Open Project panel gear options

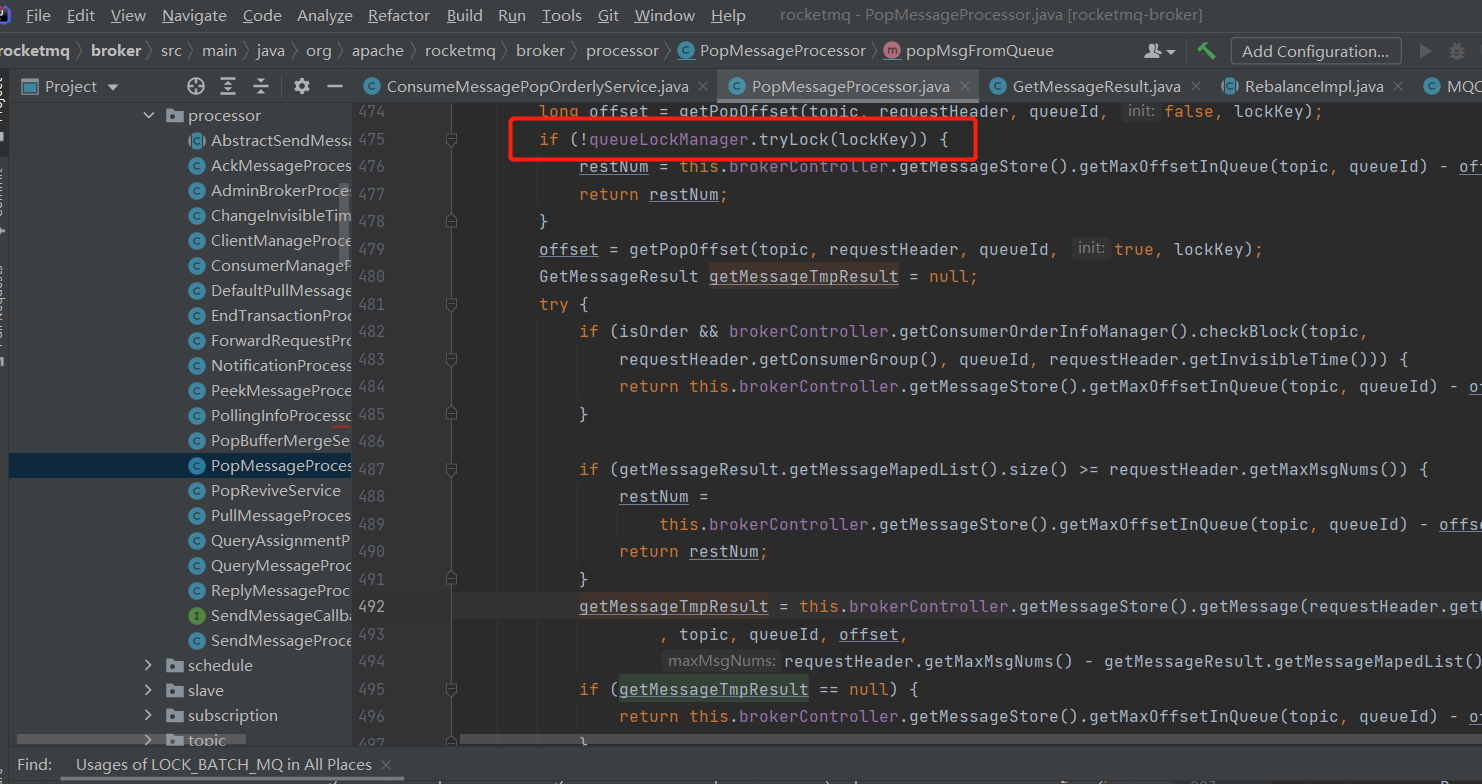click(x=302, y=86)
